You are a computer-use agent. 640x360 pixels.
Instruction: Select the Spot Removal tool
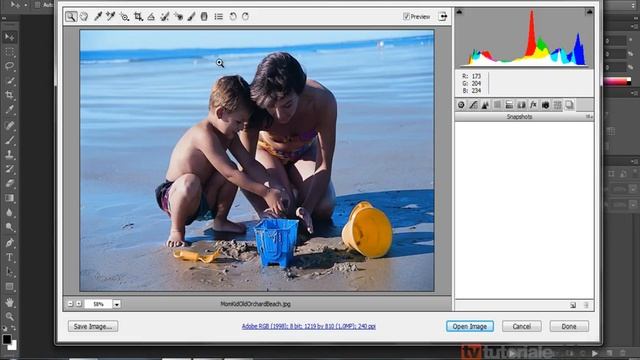[164, 17]
